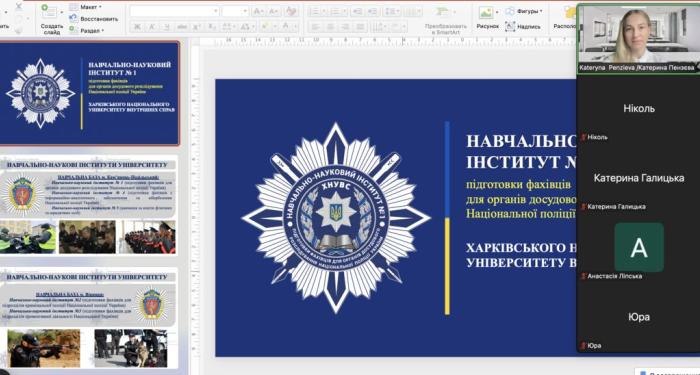Open the Character Spacing dropdown
This screenshot has height=375, width=700.
(x=228, y=26)
